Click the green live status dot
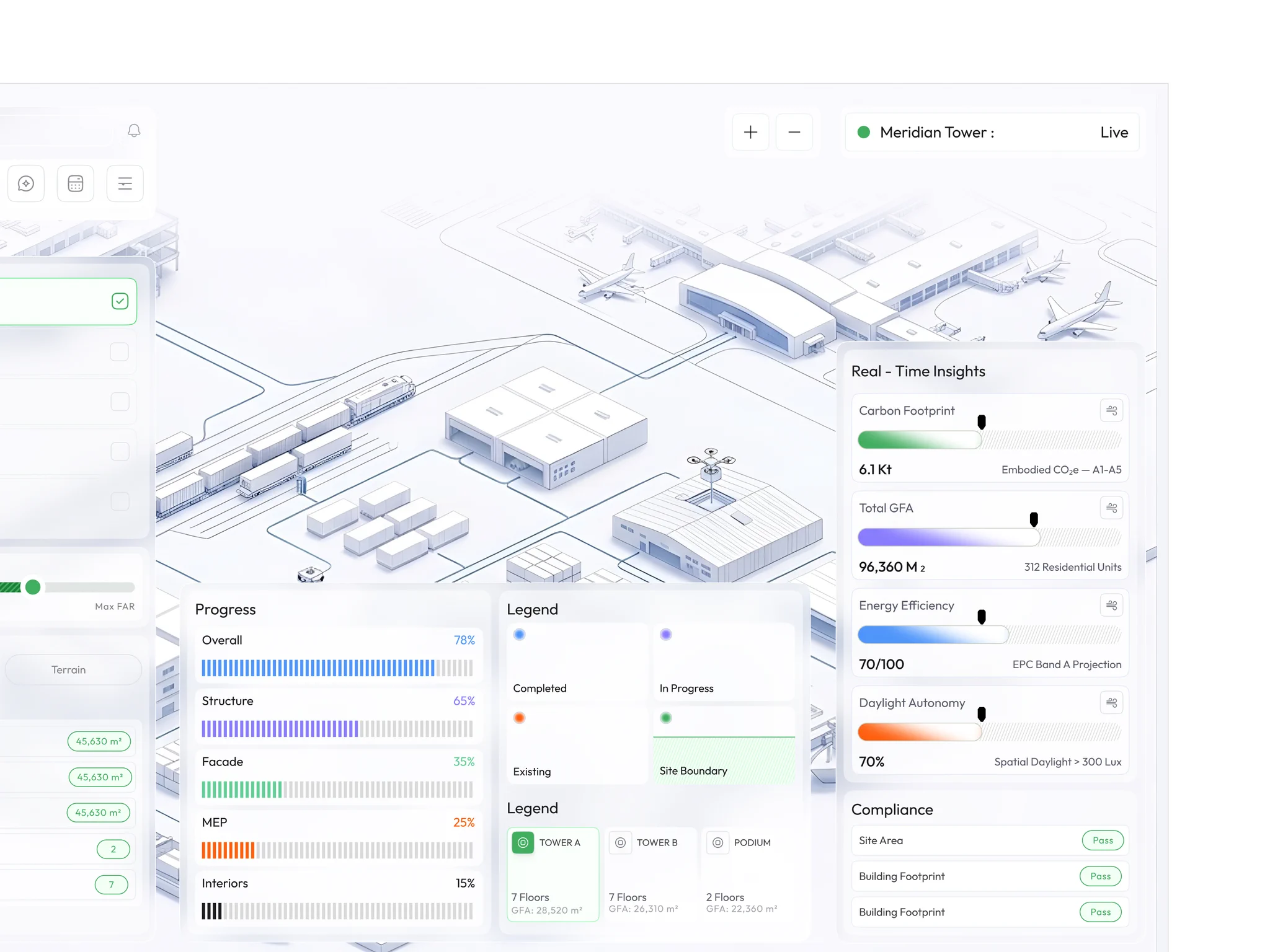 863,132
